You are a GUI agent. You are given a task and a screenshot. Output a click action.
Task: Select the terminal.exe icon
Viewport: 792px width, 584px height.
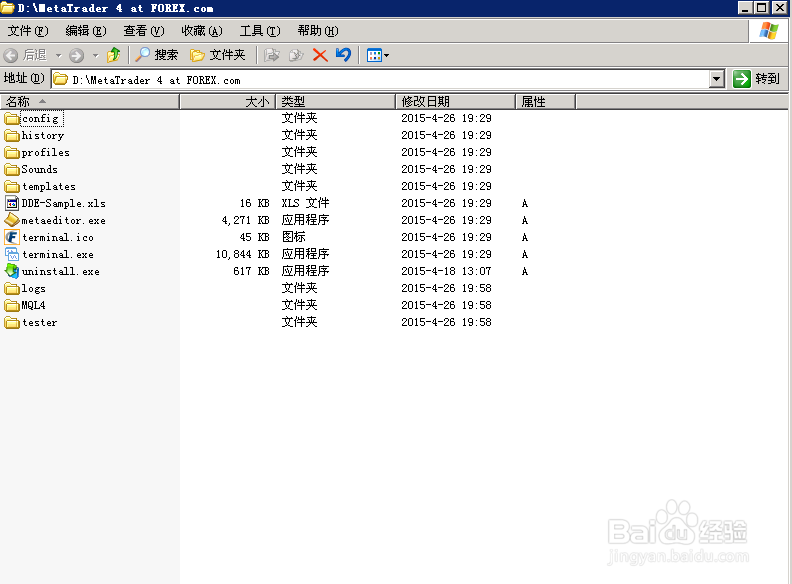point(12,254)
